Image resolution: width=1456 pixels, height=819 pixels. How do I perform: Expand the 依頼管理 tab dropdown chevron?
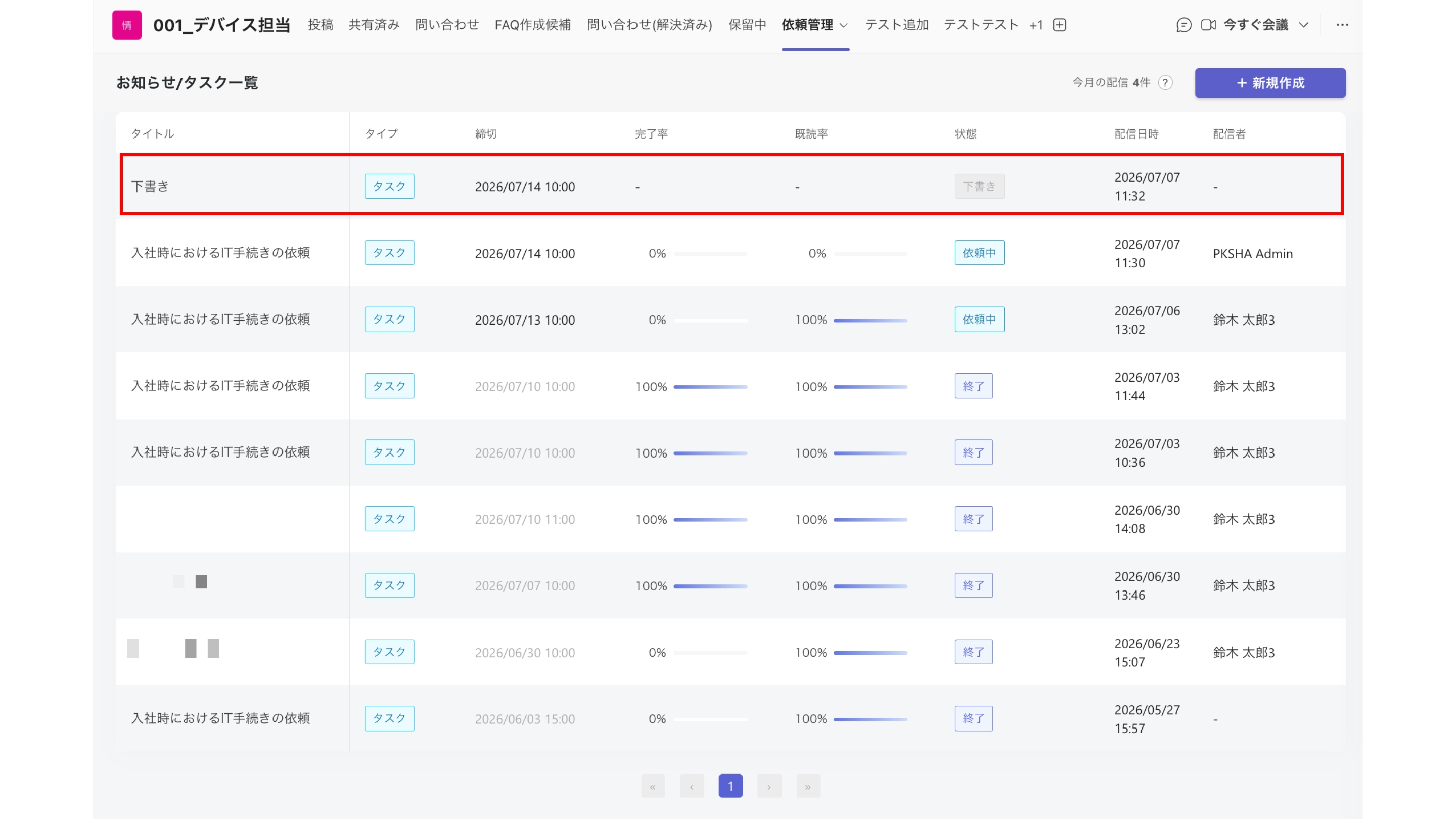pos(844,25)
